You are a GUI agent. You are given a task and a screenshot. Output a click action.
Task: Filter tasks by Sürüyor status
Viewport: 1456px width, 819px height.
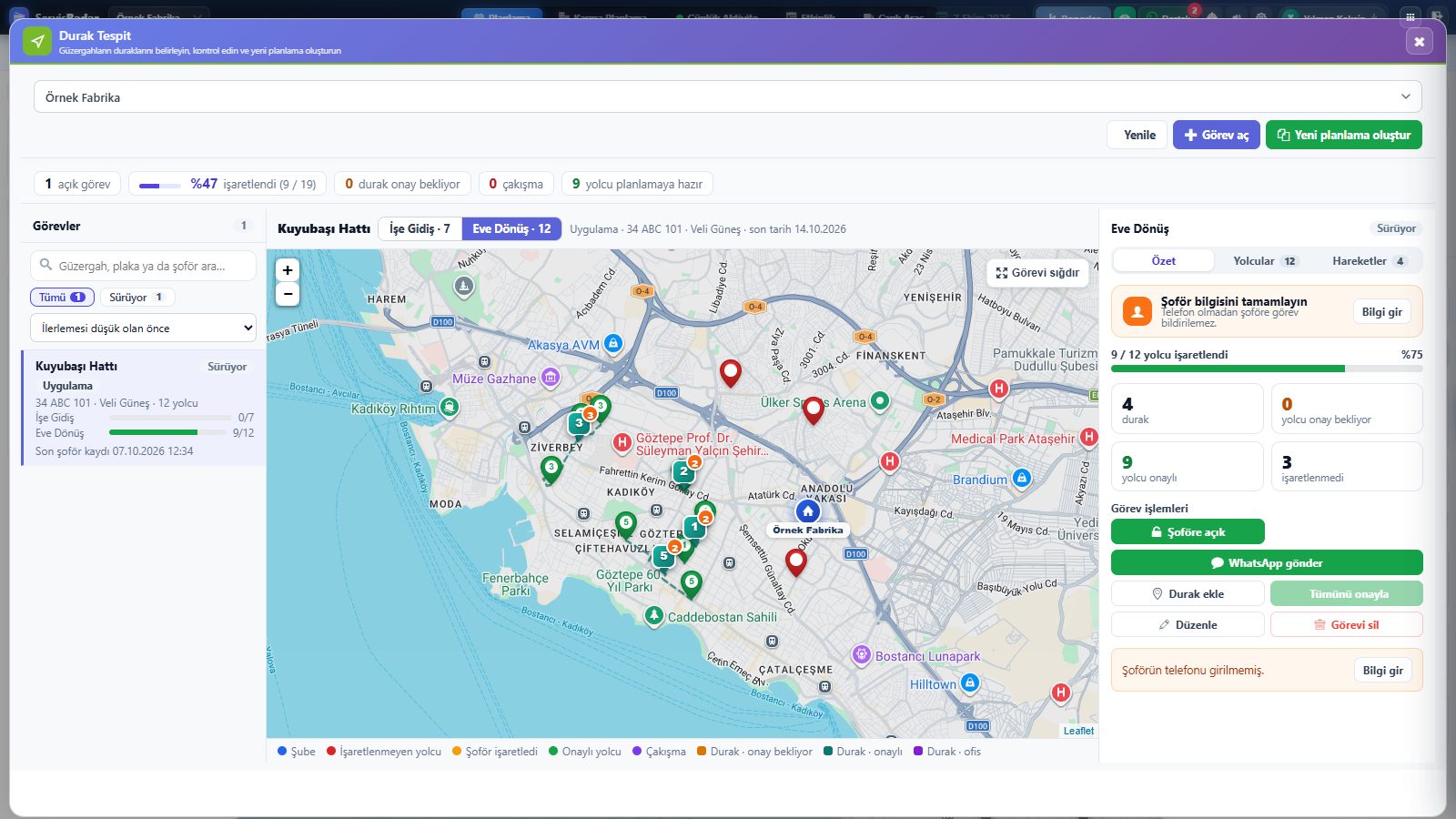[136, 298]
